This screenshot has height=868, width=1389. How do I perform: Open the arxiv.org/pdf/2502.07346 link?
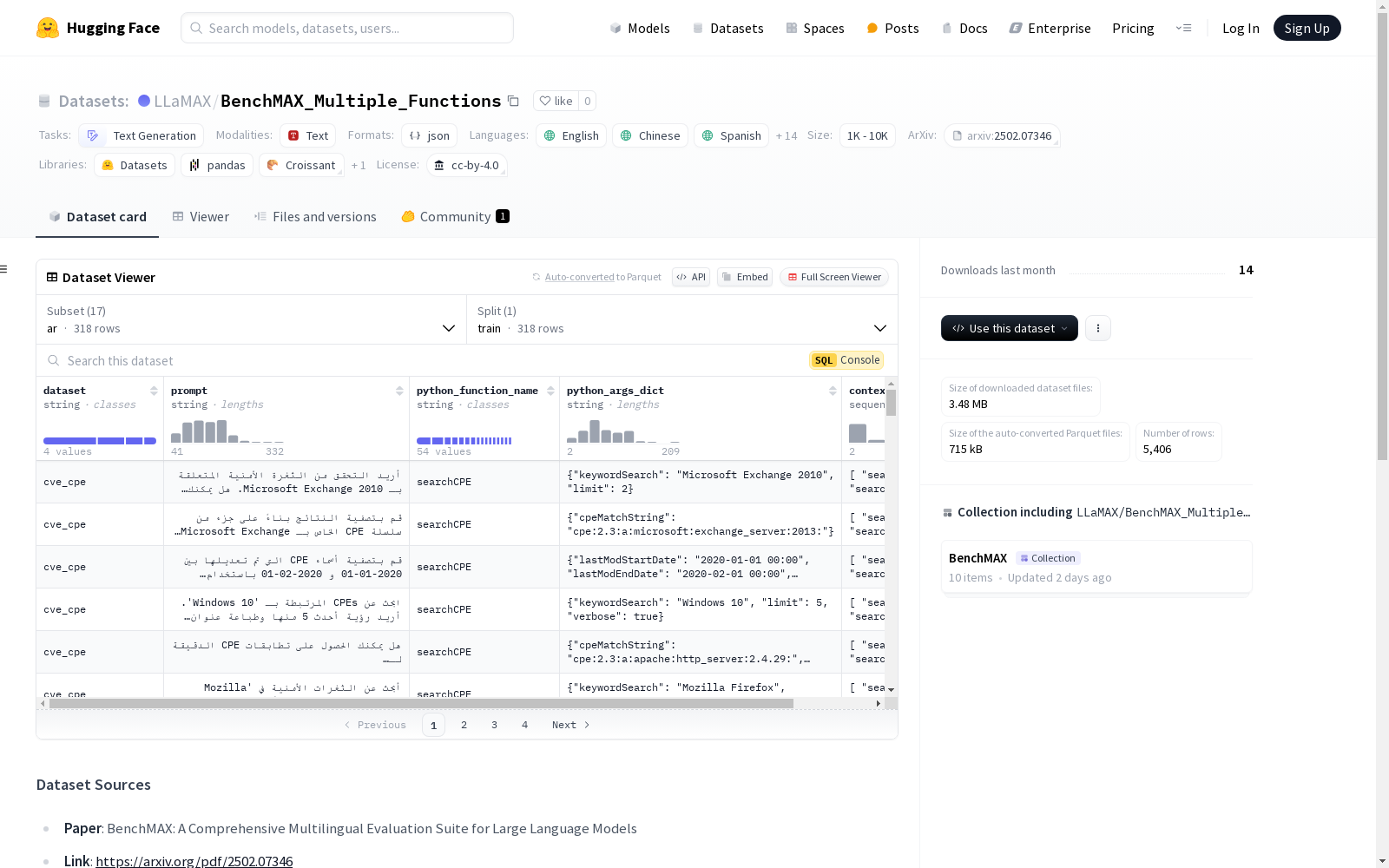click(x=194, y=861)
